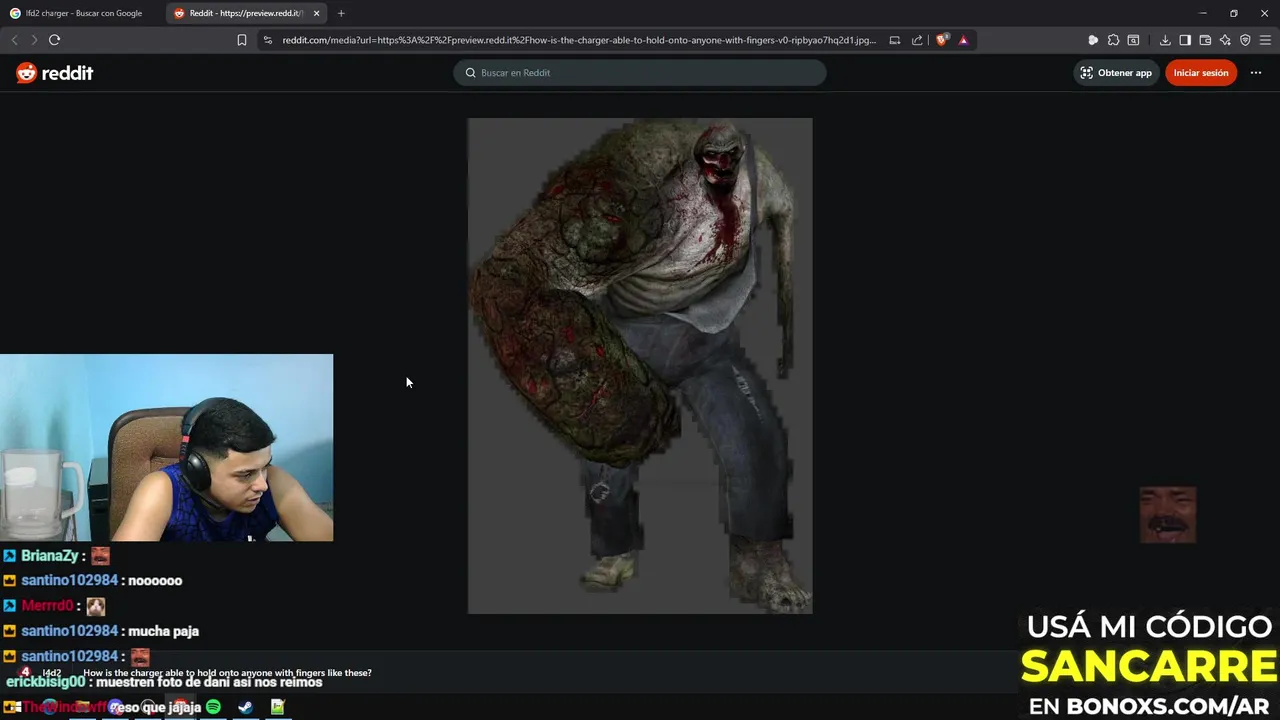
Task: Open Brave Wallet icon
Action: [1205, 40]
